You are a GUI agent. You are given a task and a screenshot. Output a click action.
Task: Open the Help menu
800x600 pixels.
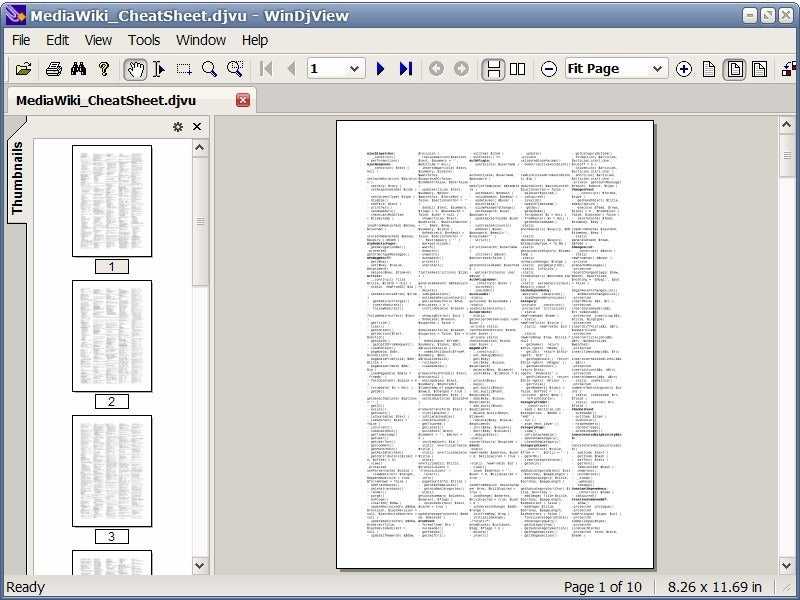click(255, 40)
